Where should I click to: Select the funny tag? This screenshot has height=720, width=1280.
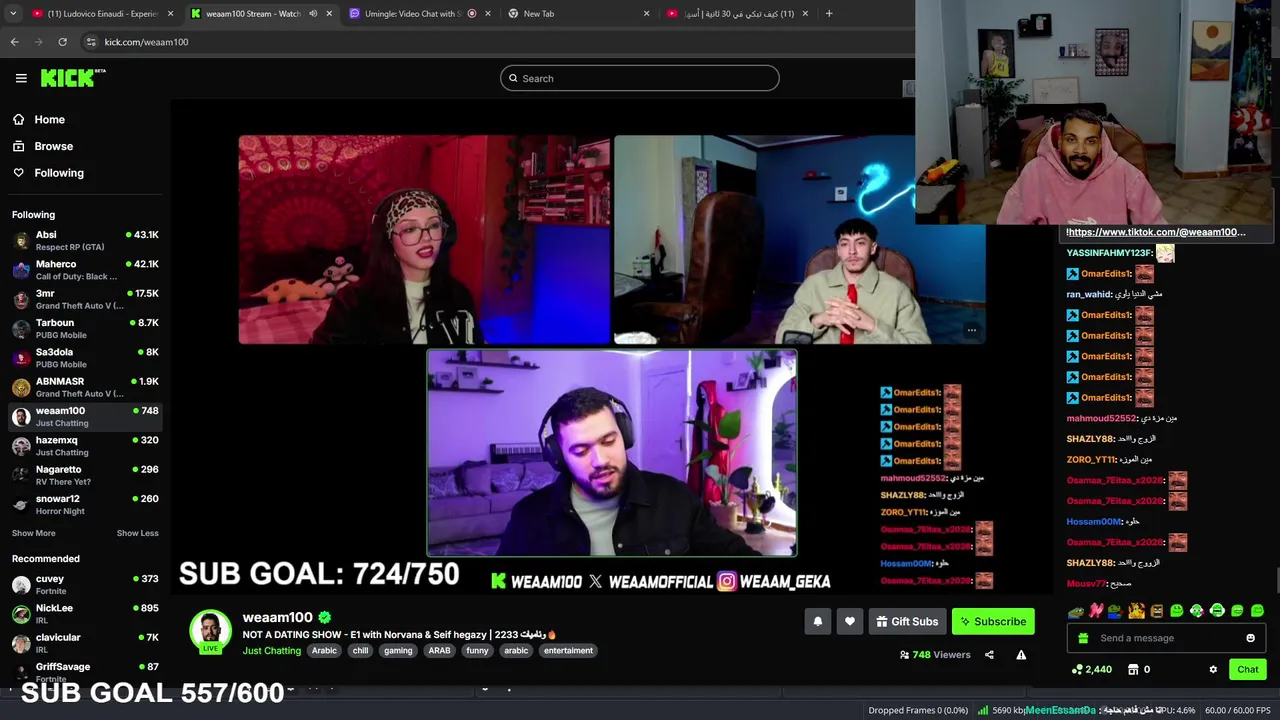tap(477, 651)
